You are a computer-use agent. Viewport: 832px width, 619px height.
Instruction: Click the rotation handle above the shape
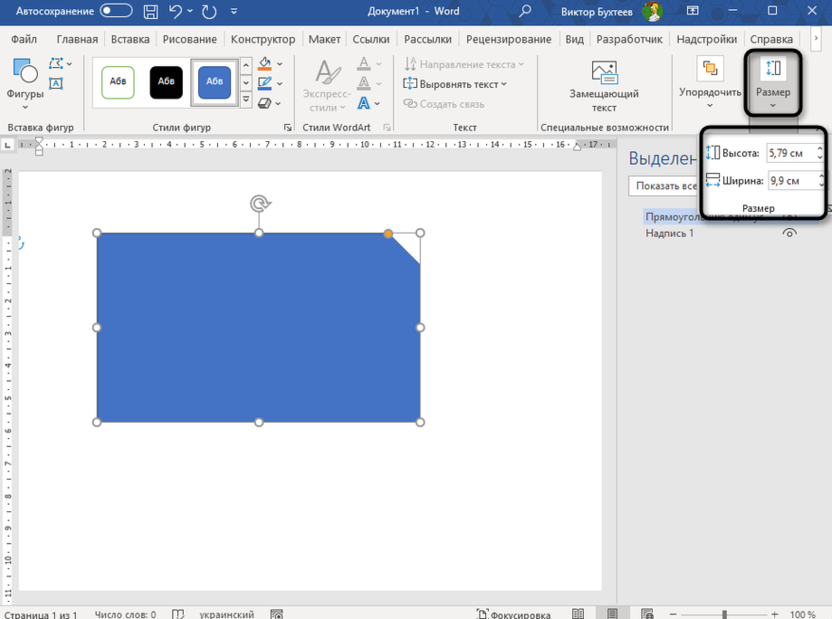pos(259,204)
